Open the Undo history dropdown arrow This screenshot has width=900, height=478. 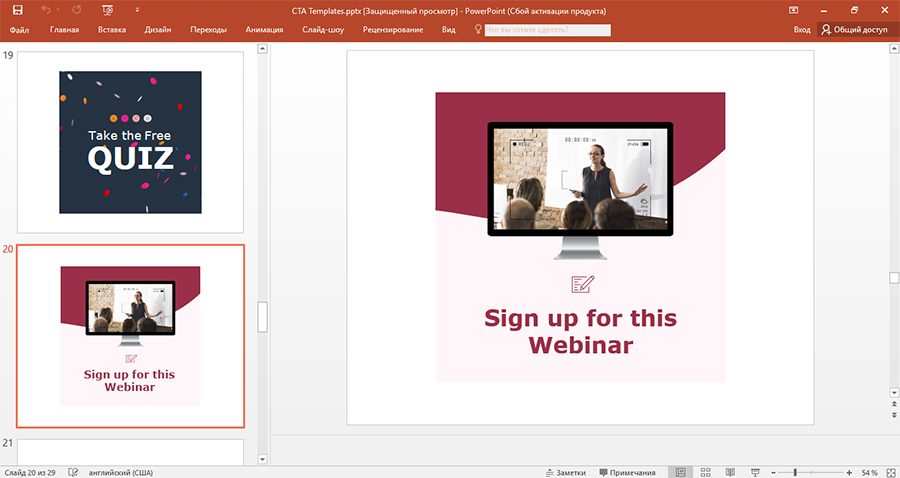(59, 10)
